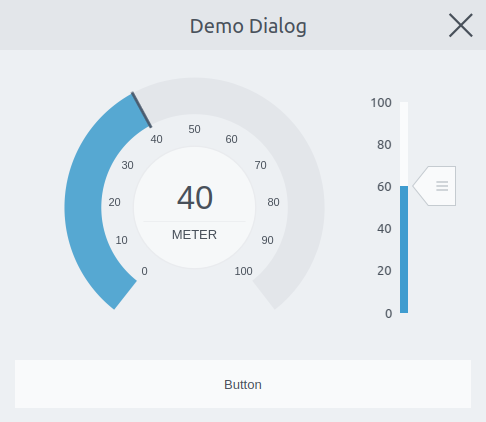Click the METER label in the gauge
The height and width of the screenshot is (422, 486).
[194, 235]
